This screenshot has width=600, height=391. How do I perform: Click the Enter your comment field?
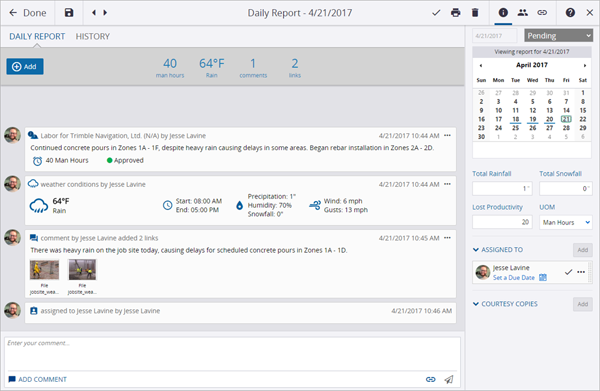tap(232, 354)
